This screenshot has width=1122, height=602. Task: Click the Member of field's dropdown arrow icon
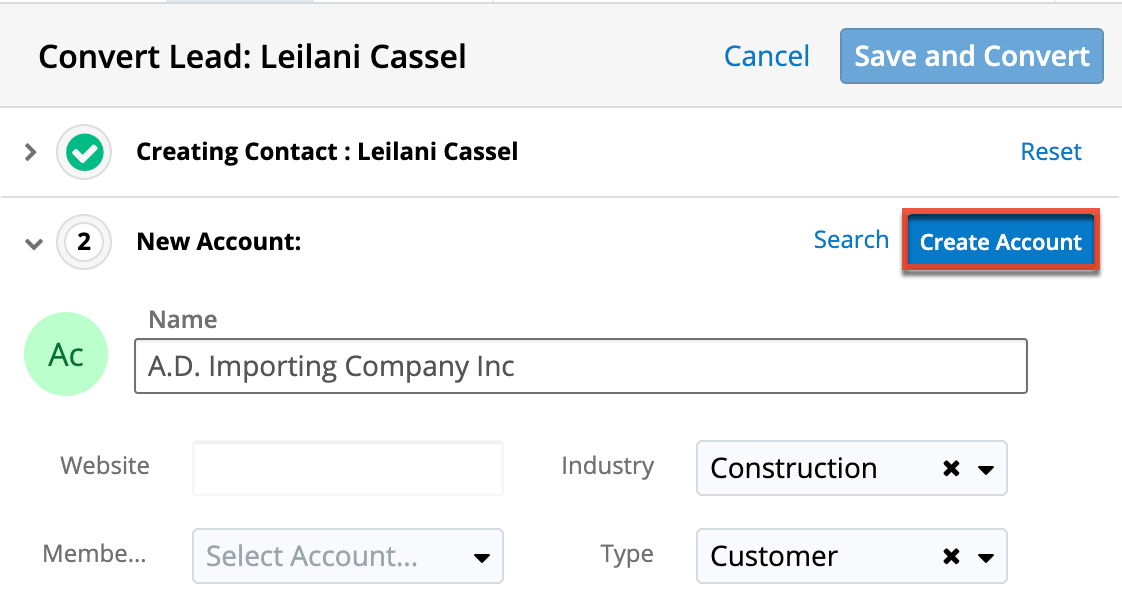480,556
